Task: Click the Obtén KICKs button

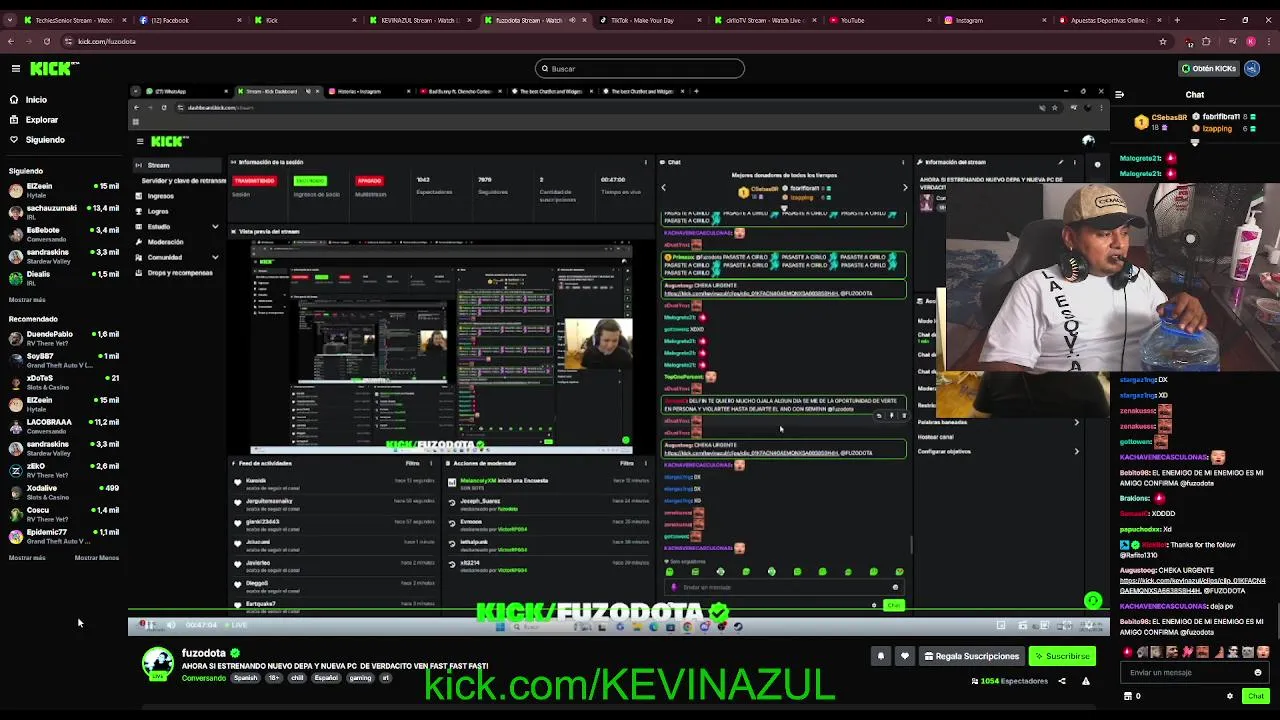Action: pyautogui.click(x=1208, y=69)
